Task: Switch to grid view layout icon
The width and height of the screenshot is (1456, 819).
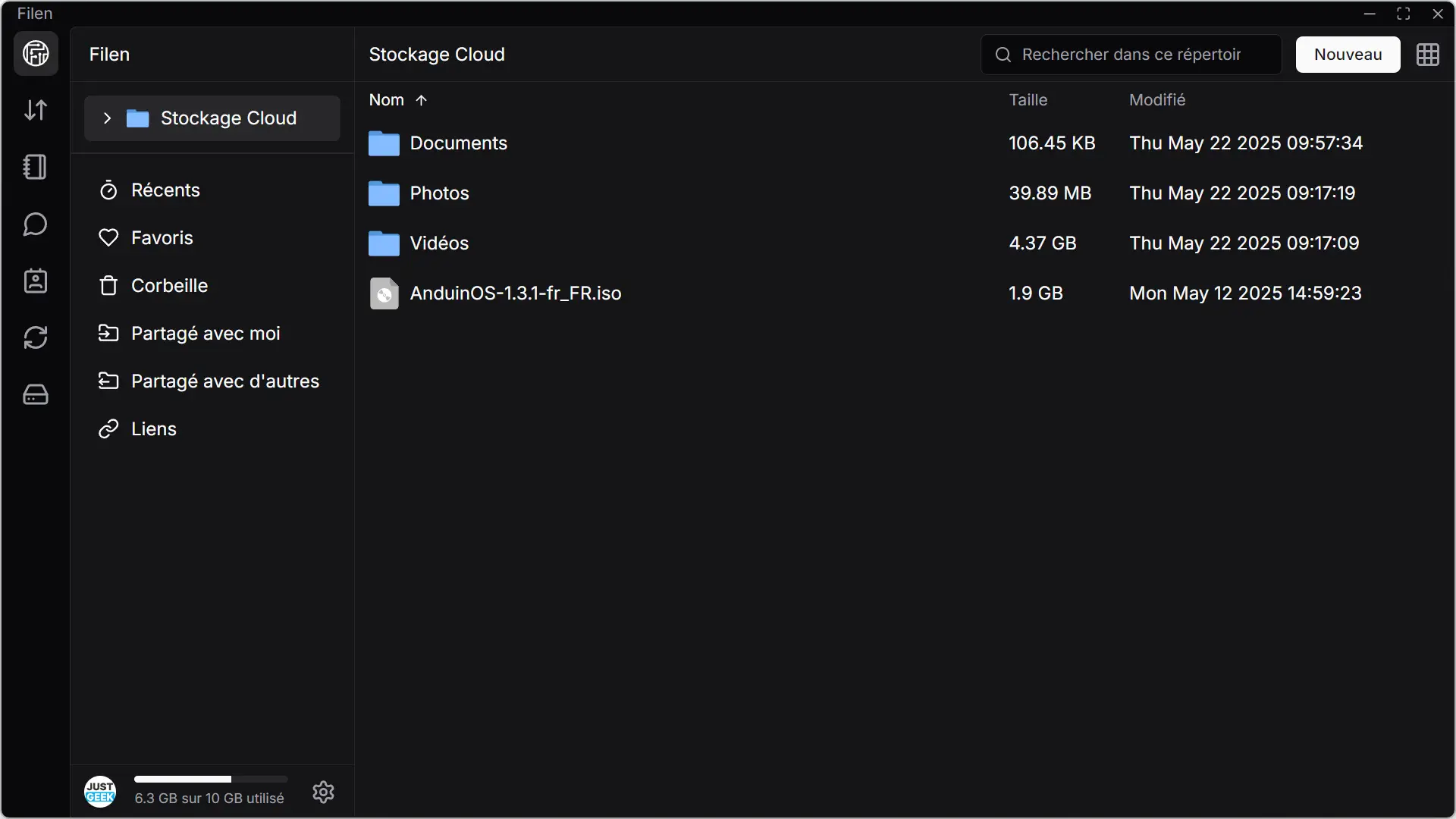Action: point(1428,55)
